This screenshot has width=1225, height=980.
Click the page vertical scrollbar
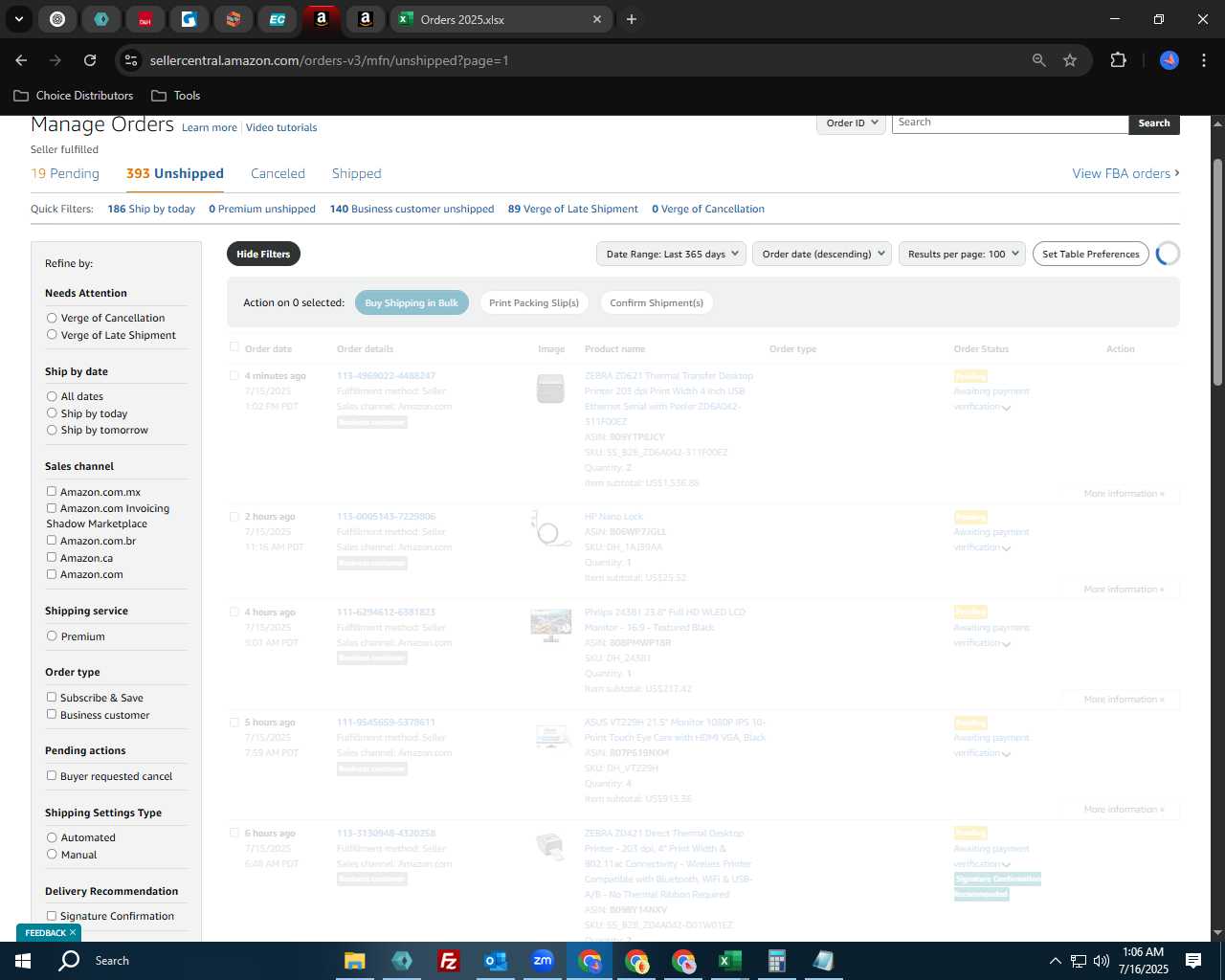[1217, 272]
